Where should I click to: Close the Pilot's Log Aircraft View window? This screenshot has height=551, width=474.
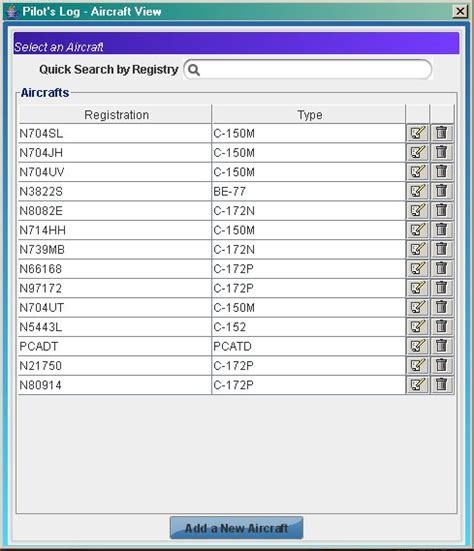tap(460, 12)
